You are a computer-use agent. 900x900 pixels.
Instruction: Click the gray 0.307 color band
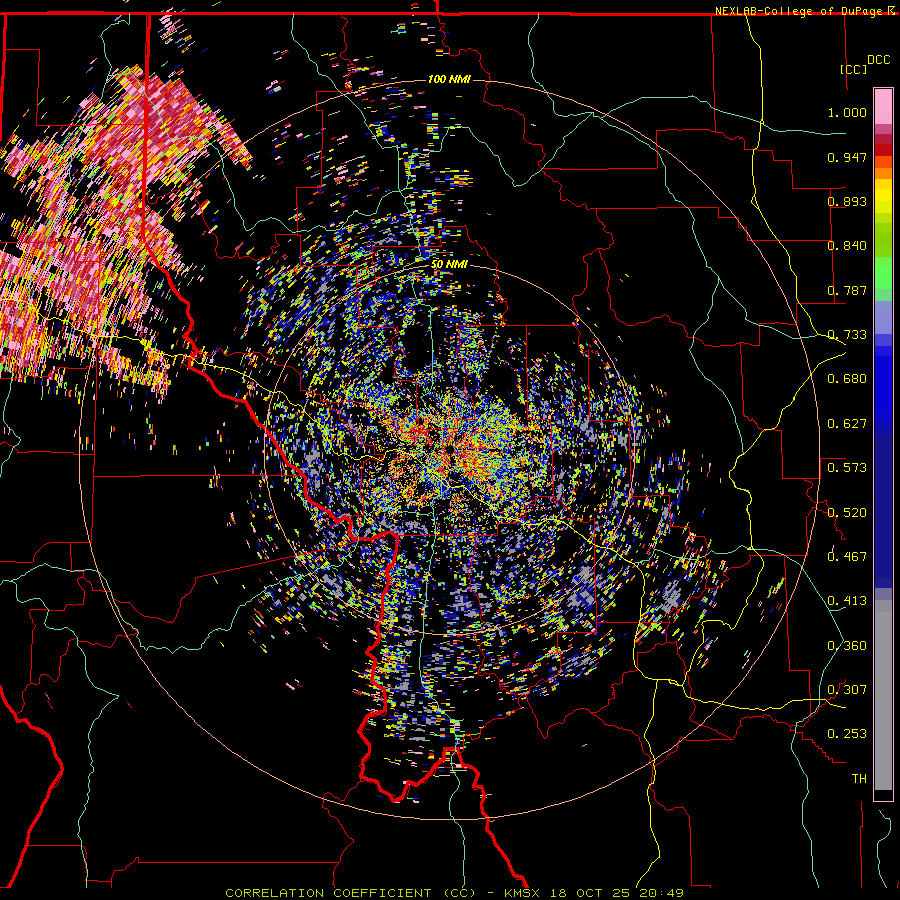point(883,689)
